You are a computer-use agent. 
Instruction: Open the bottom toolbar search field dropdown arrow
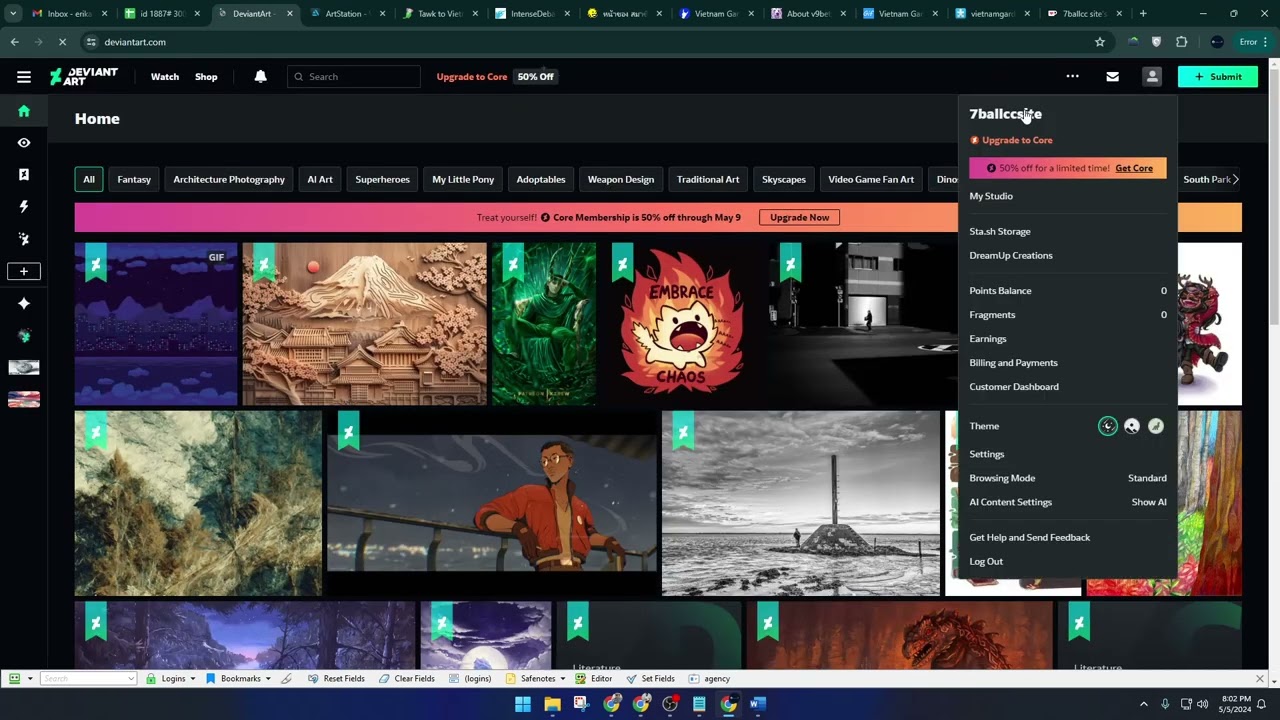131,678
